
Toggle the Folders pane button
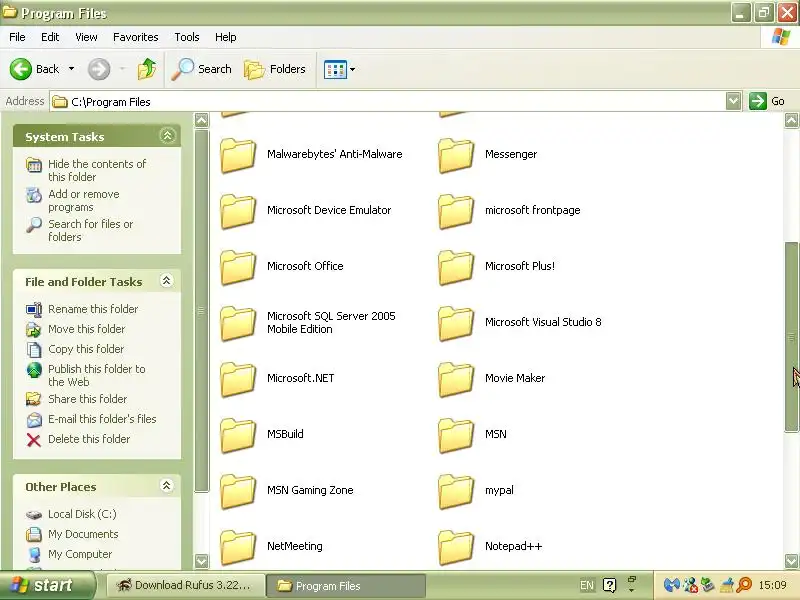(x=274, y=69)
